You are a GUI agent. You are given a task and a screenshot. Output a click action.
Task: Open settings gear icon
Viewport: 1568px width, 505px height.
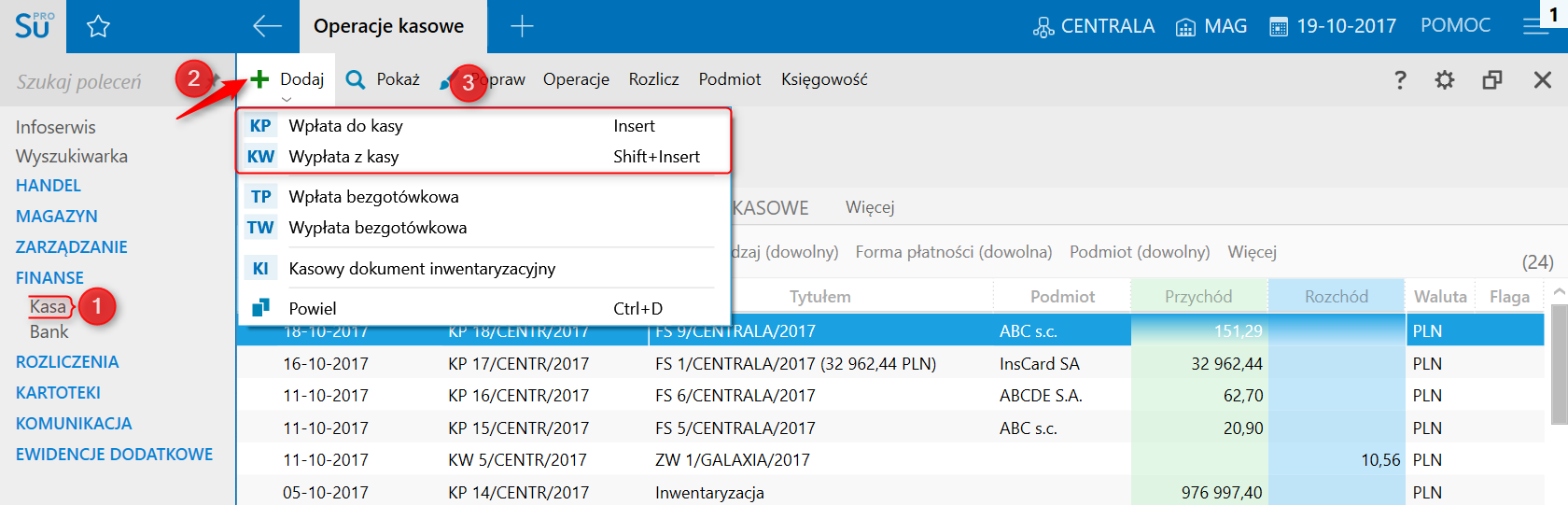(1445, 80)
